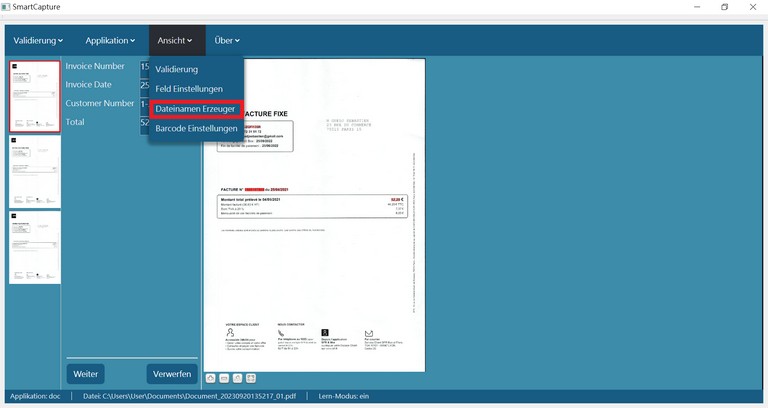The width and height of the screenshot is (768, 408).
Task: Click the magnifier zoom icon below preview
Action: (237, 378)
